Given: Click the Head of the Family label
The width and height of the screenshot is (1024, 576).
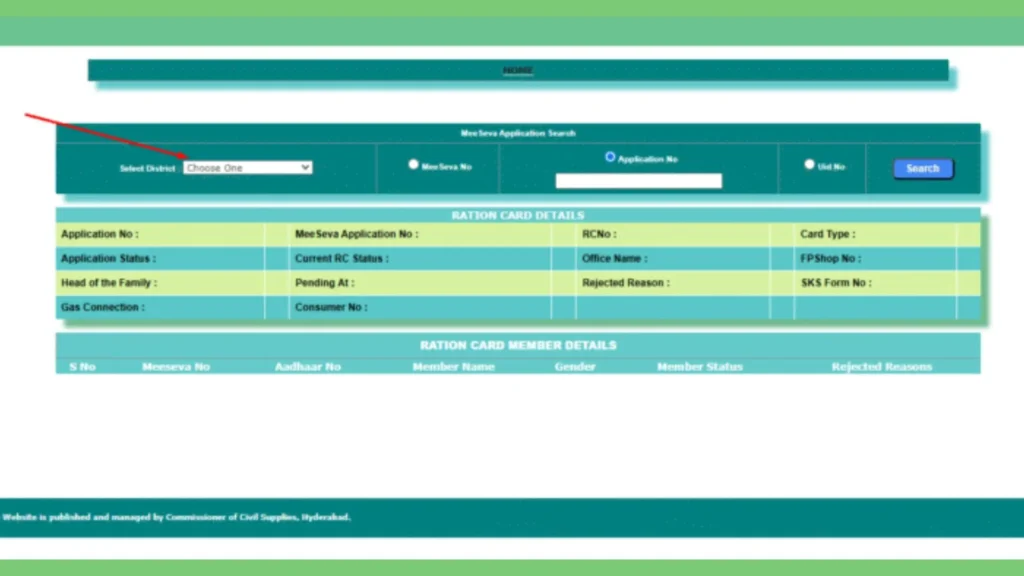Looking at the screenshot, I should tap(109, 283).
